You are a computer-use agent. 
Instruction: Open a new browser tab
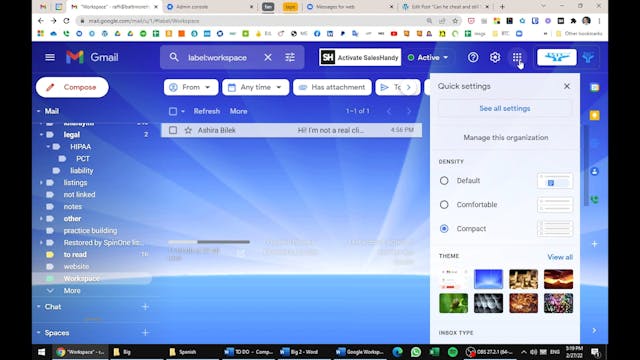point(502,7)
